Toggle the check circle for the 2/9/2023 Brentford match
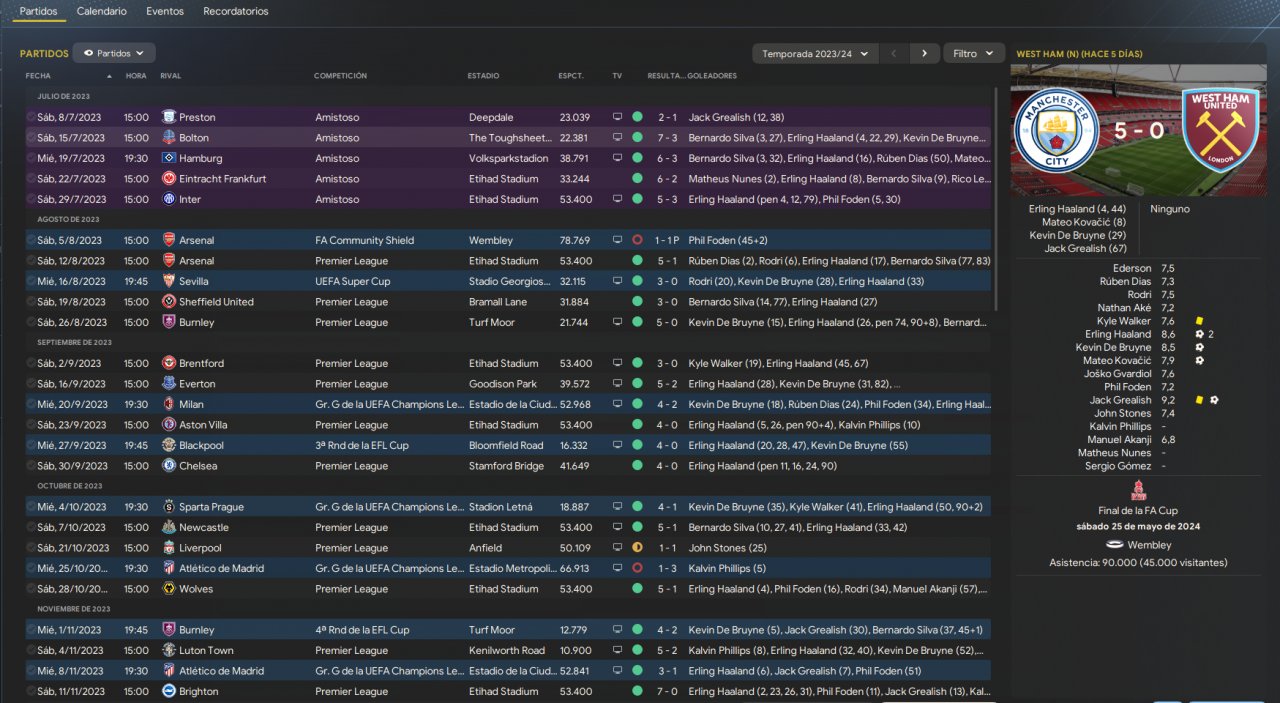Viewport: 1280px width, 703px height. 31,363
